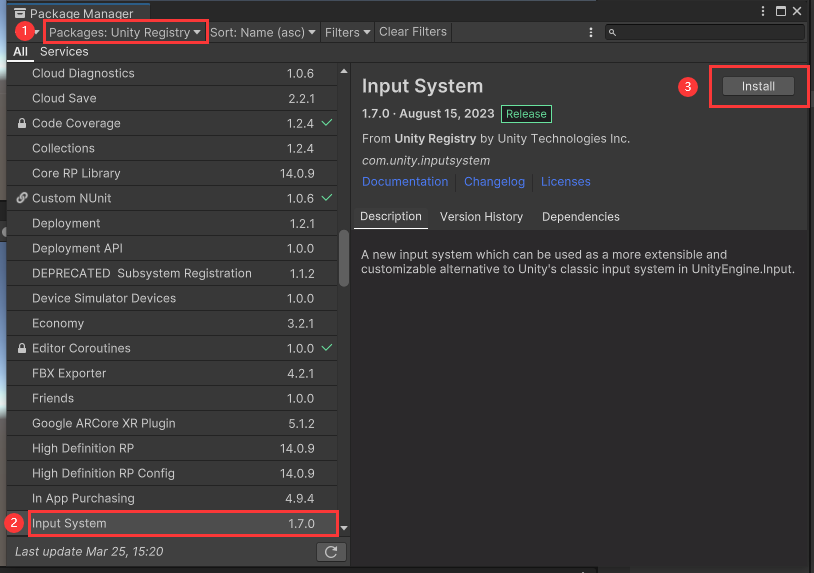The height and width of the screenshot is (573, 814).
Task: Click the package list scrollbar thumb
Action: tap(344, 258)
